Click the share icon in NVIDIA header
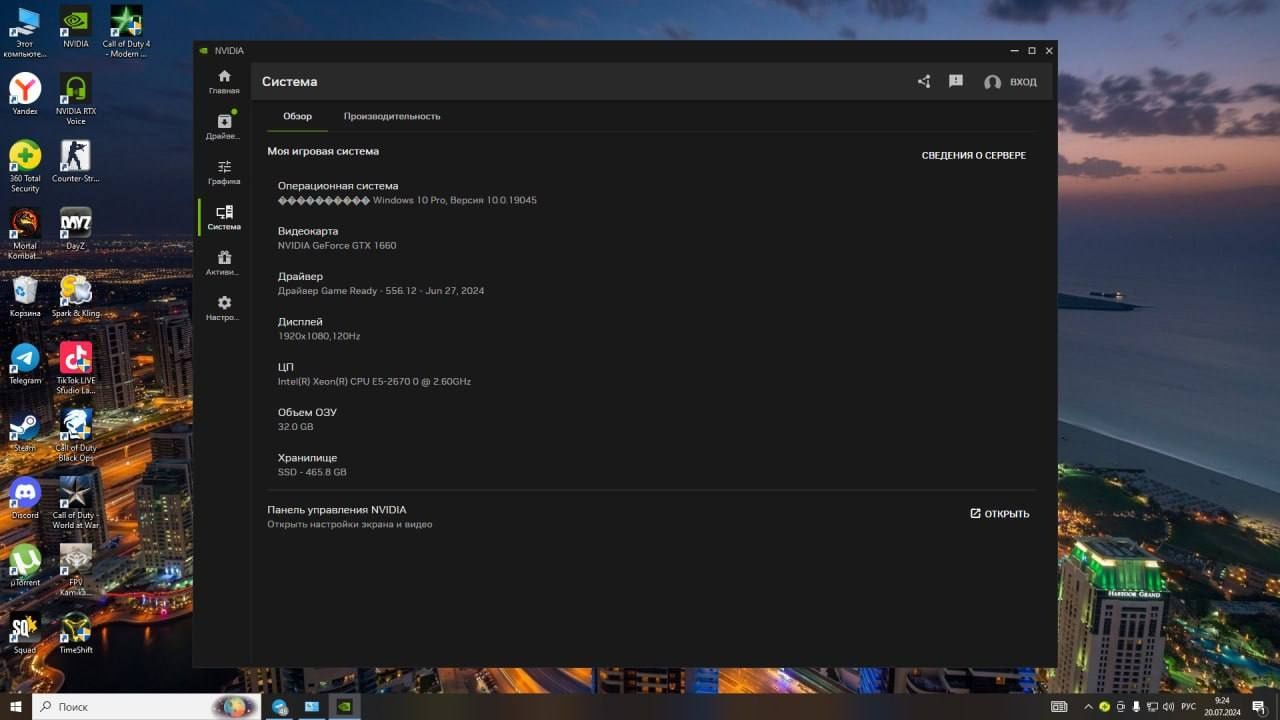This screenshot has width=1280, height=720. tap(924, 82)
